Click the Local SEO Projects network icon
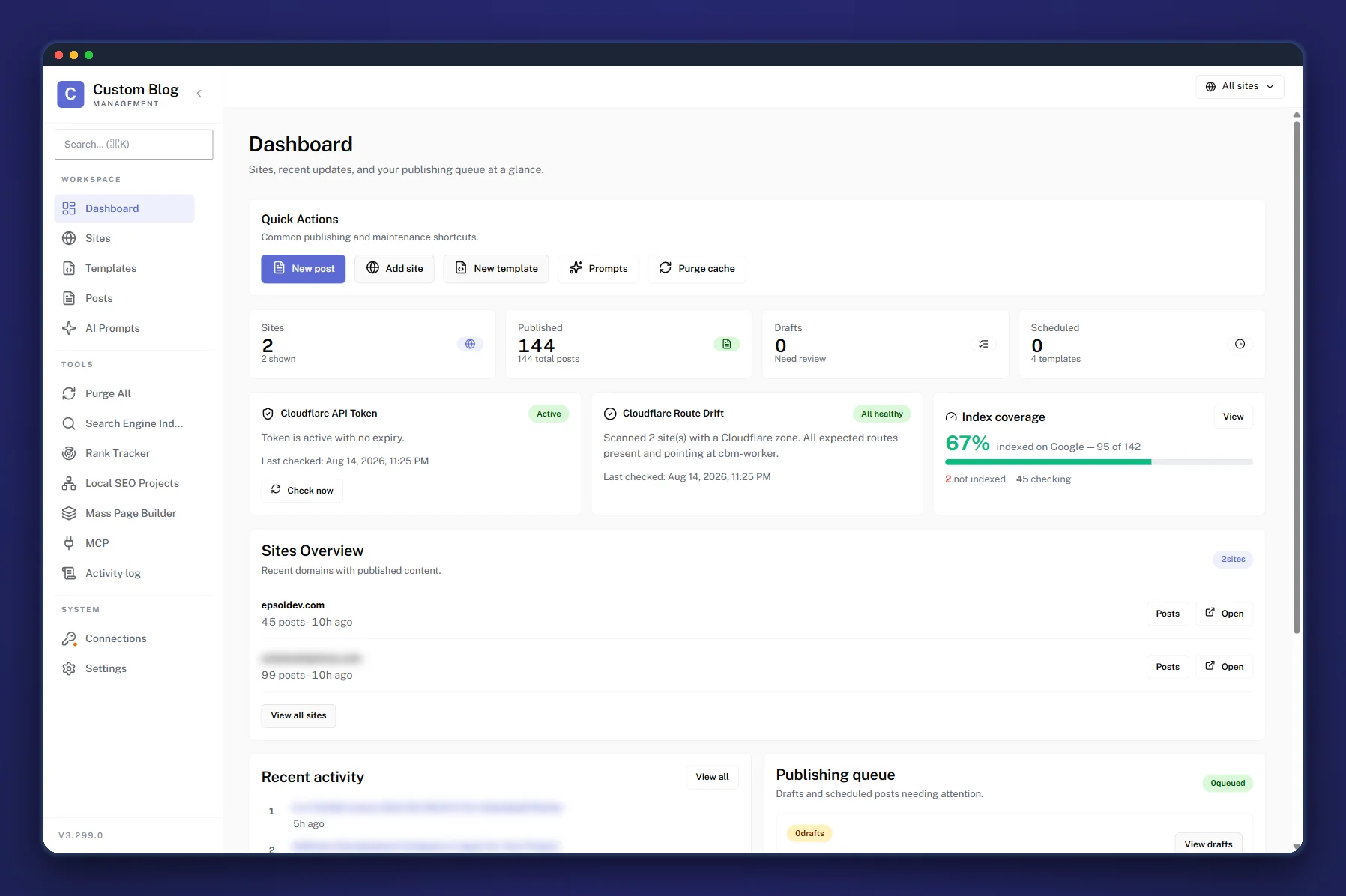The width and height of the screenshot is (1346, 896). pos(69,483)
